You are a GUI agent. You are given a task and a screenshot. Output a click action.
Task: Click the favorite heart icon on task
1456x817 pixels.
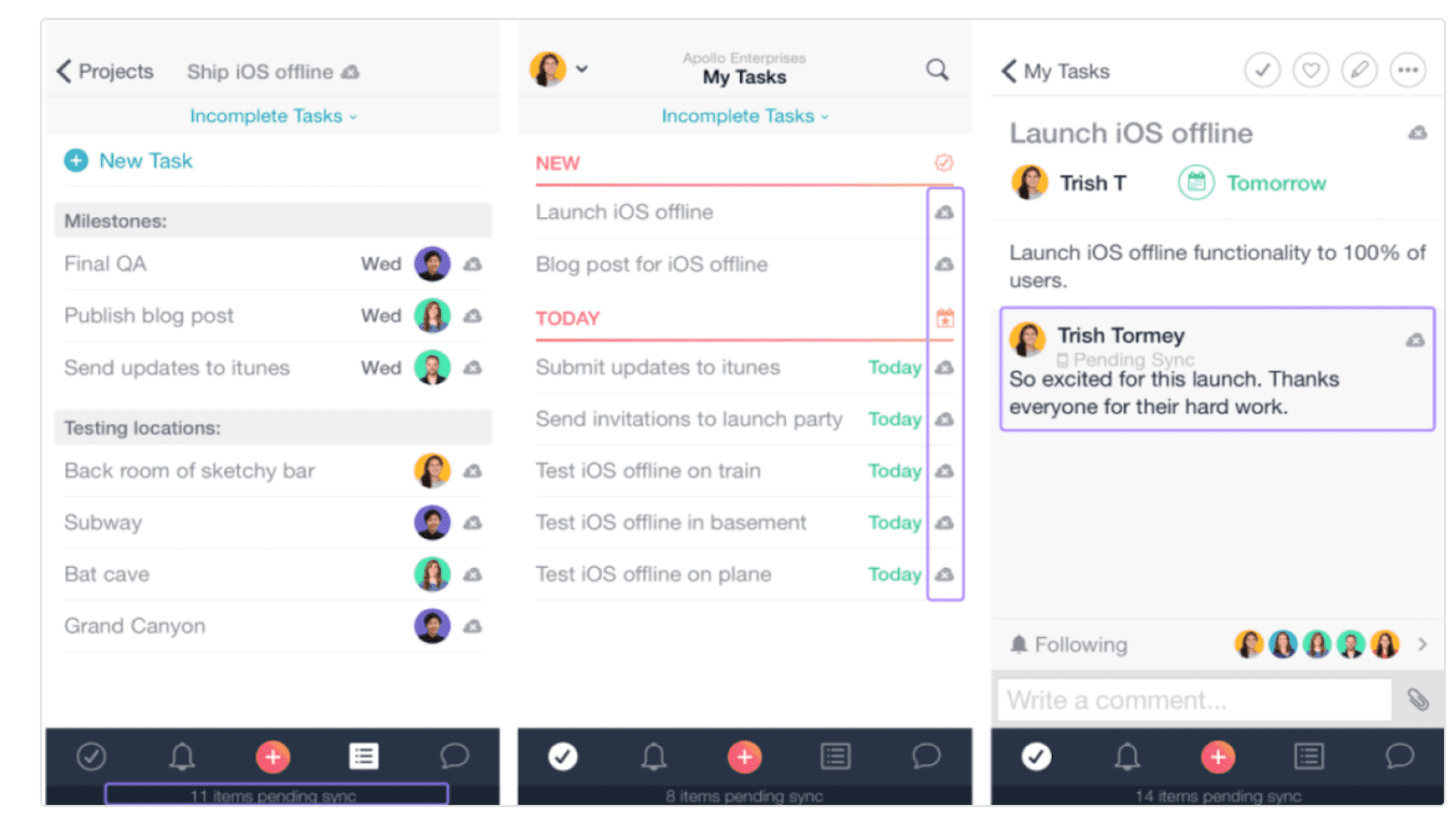pos(1312,69)
